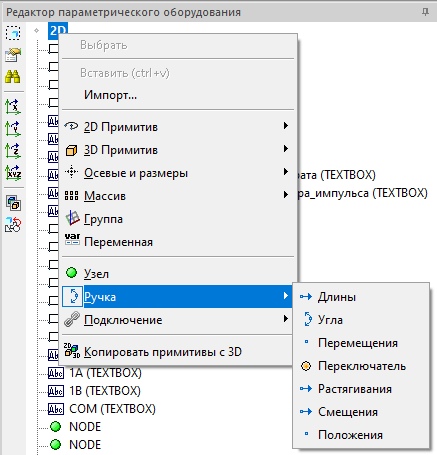Expand the 3D Примитив submenu arrow
The height and width of the screenshot is (455, 437).
click(285, 149)
